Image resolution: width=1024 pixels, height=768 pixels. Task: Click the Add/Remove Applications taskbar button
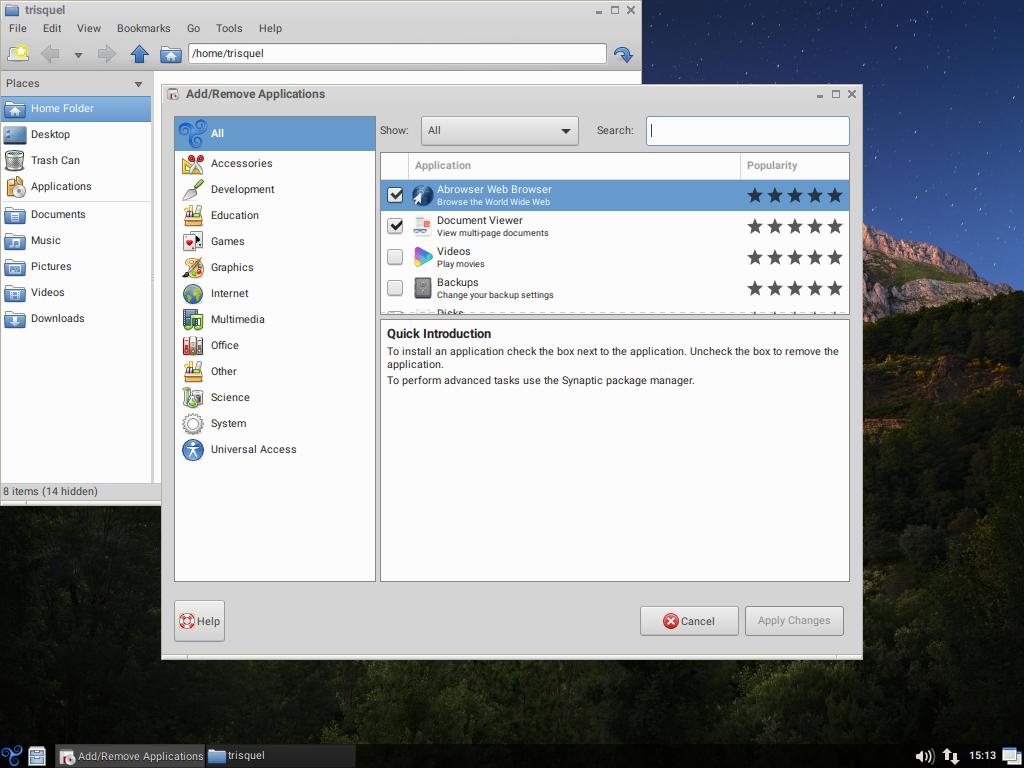click(130, 756)
